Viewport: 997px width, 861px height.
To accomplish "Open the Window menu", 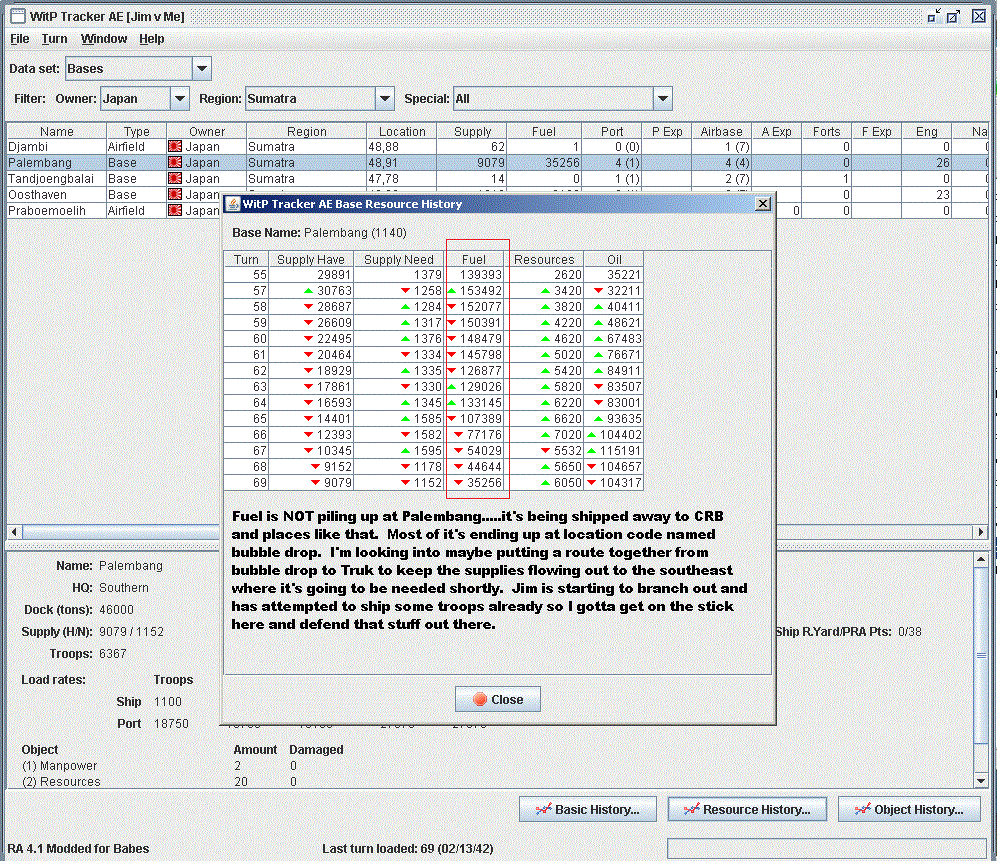I will point(104,39).
